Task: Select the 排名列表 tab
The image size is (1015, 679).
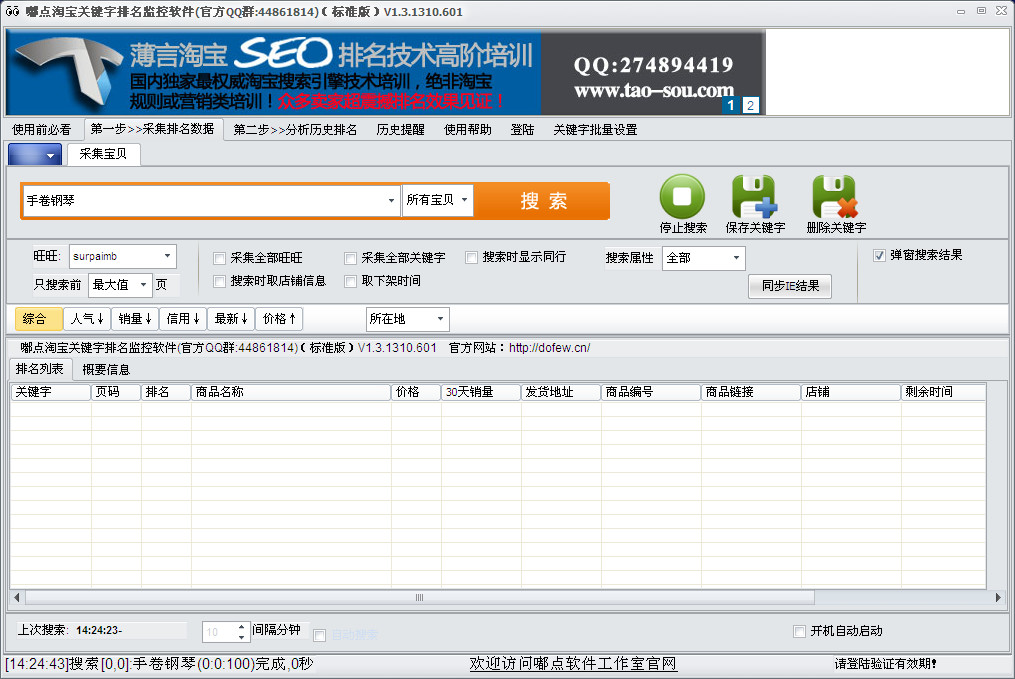Action: [x=39, y=369]
